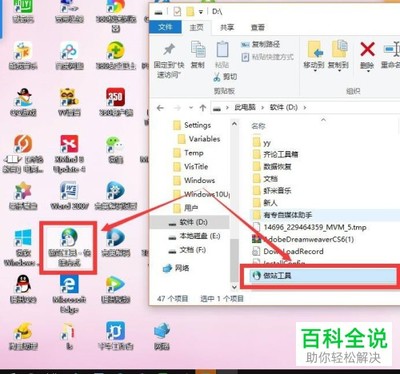Viewport: 400px width, 374px height.
Task: Click the Copy (复制) ribbon icon
Action: 198,54
